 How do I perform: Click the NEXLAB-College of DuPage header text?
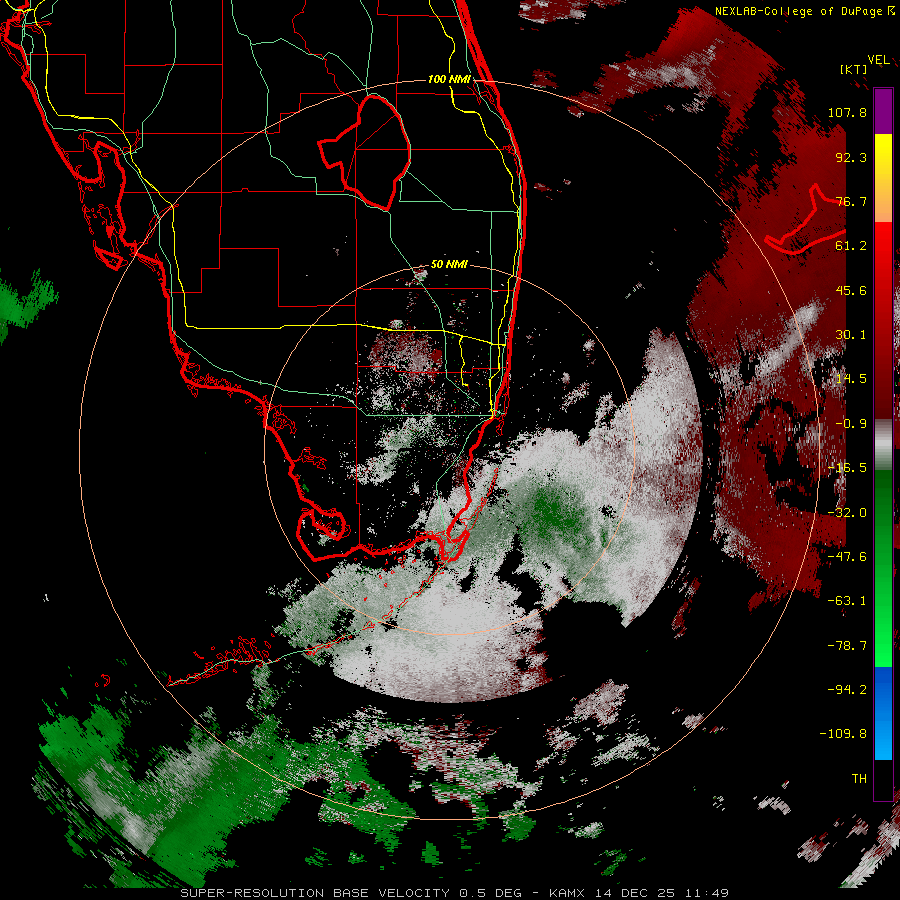[806, 11]
